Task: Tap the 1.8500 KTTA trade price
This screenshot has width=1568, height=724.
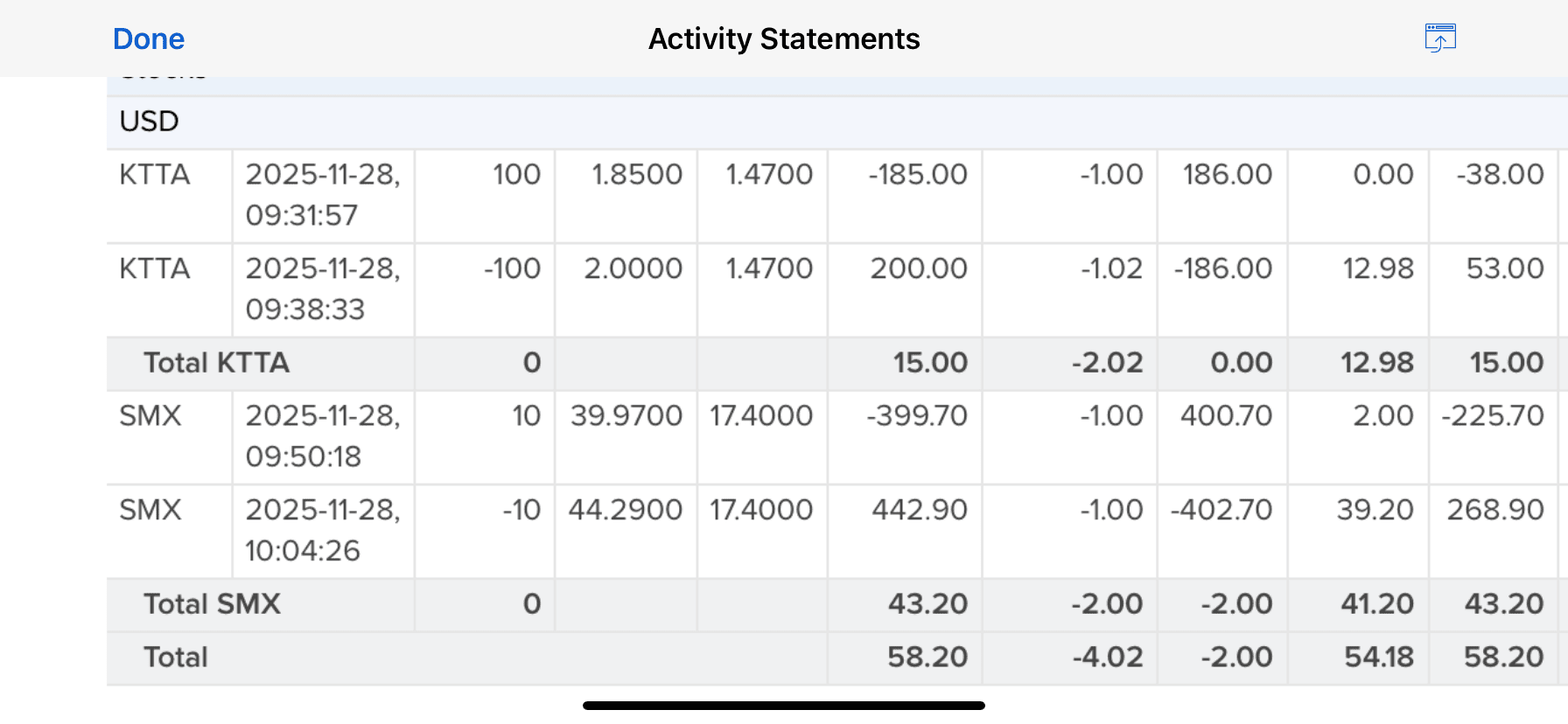Action: click(636, 175)
